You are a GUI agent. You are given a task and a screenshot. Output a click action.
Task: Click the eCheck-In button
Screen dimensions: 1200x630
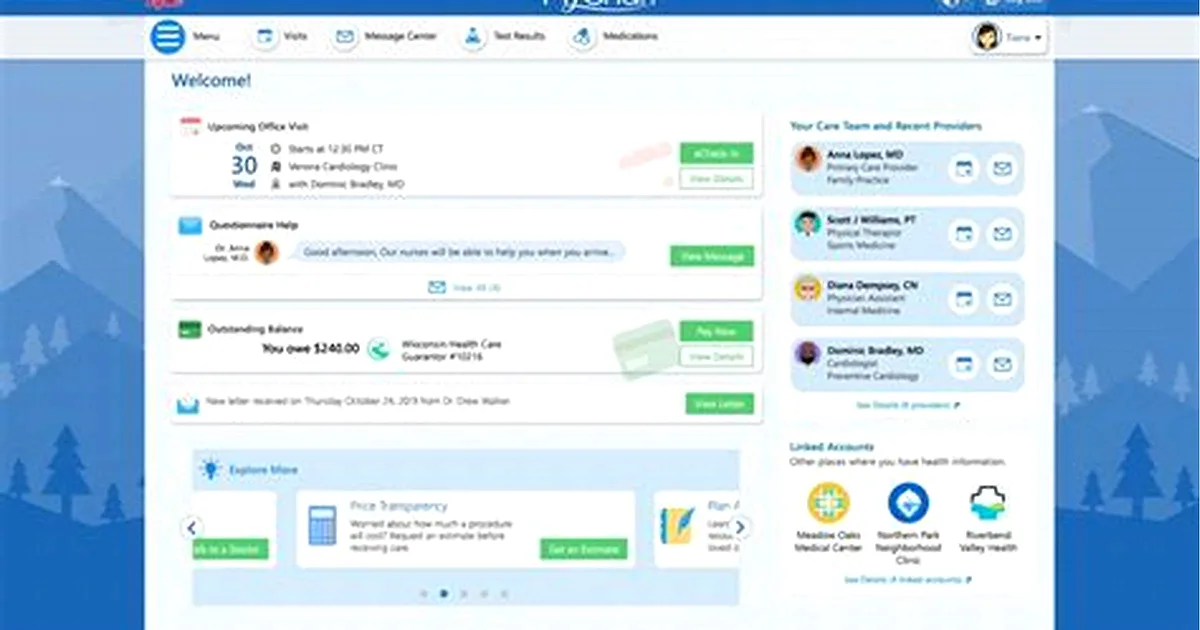[716, 153]
